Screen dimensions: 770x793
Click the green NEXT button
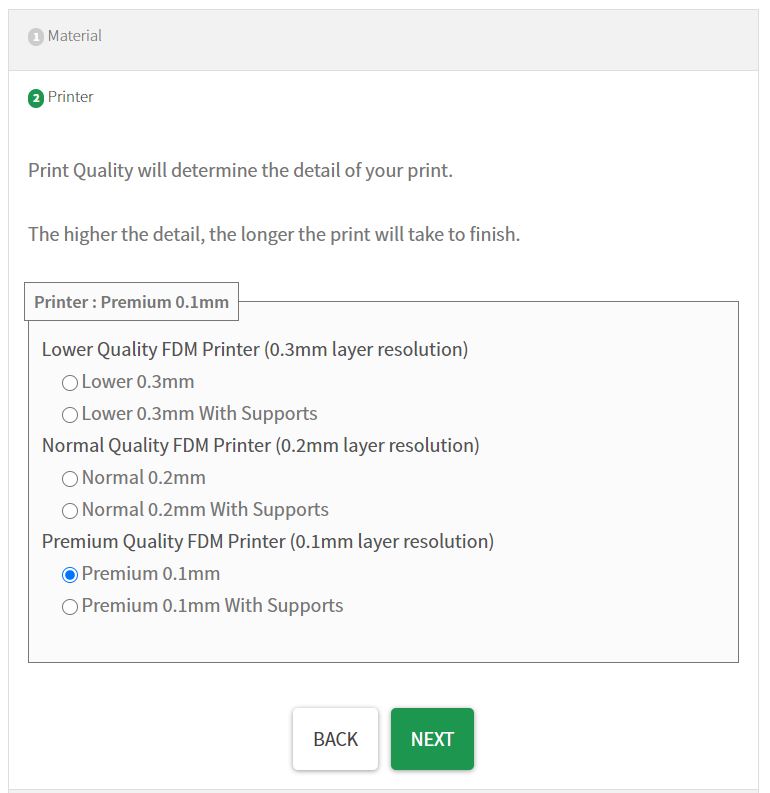click(432, 739)
